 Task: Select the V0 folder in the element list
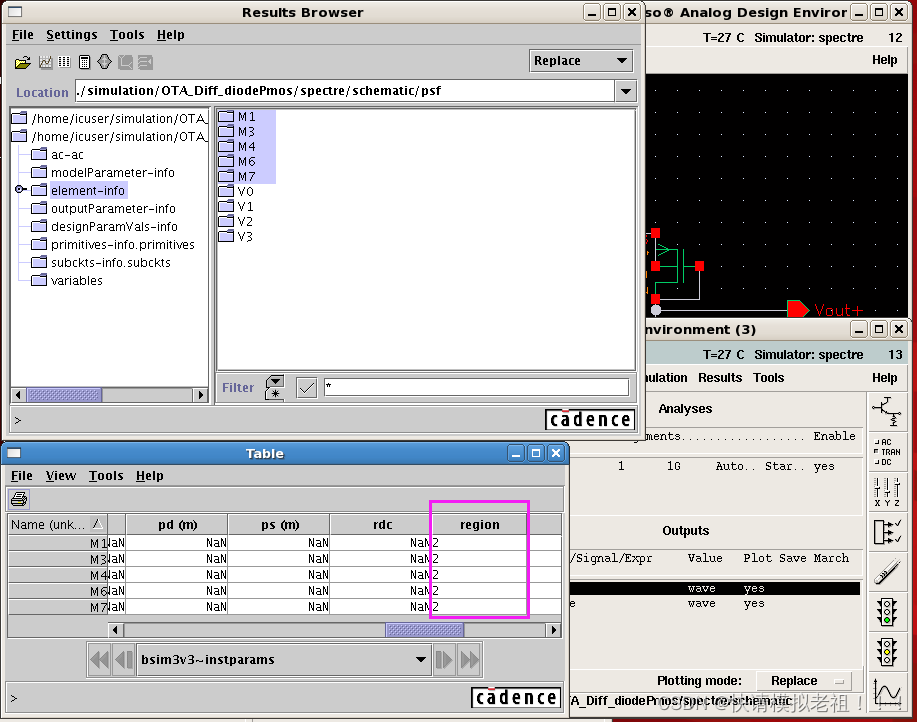(236, 191)
